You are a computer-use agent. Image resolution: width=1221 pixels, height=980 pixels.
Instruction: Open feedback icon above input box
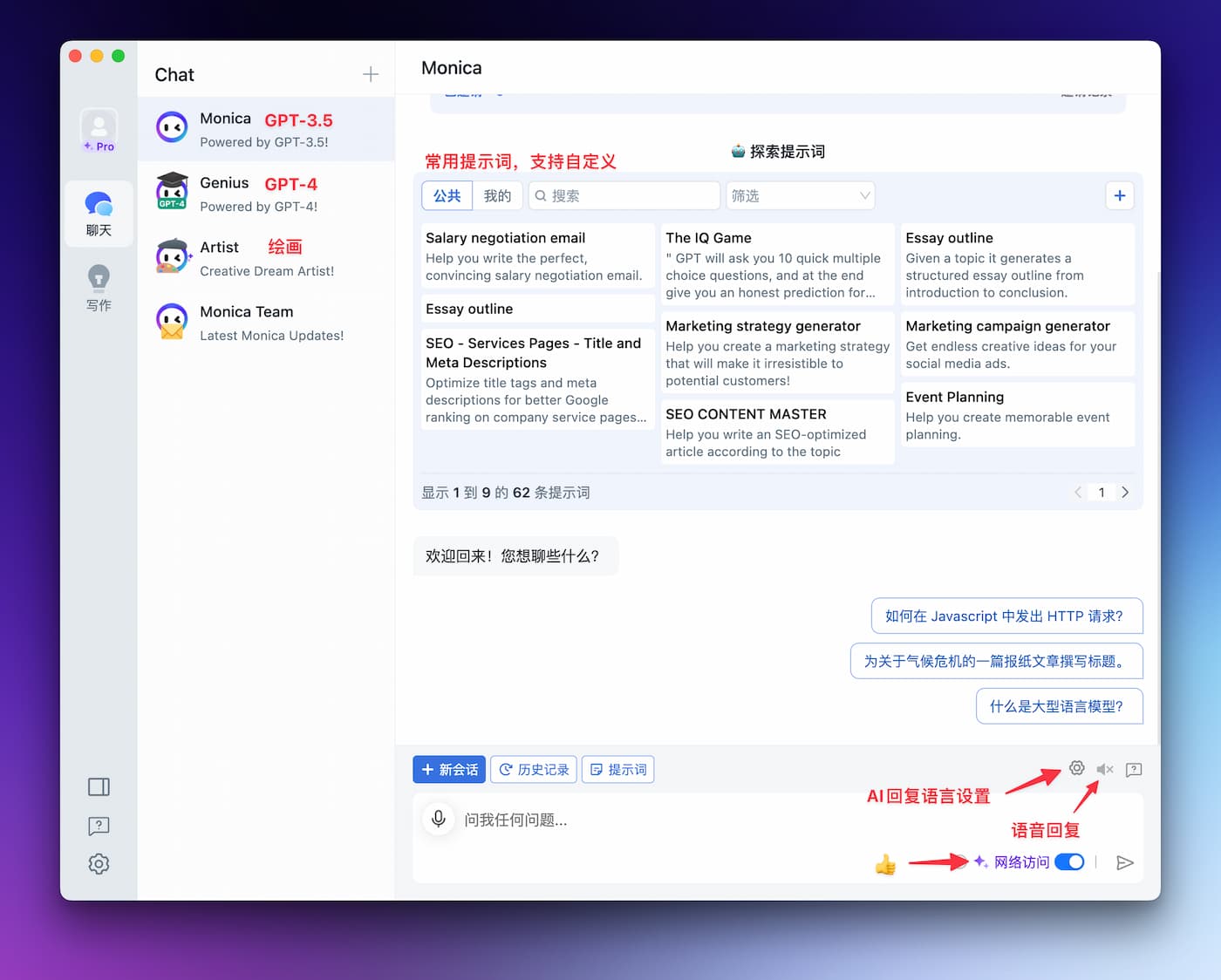click(1134, 769)
